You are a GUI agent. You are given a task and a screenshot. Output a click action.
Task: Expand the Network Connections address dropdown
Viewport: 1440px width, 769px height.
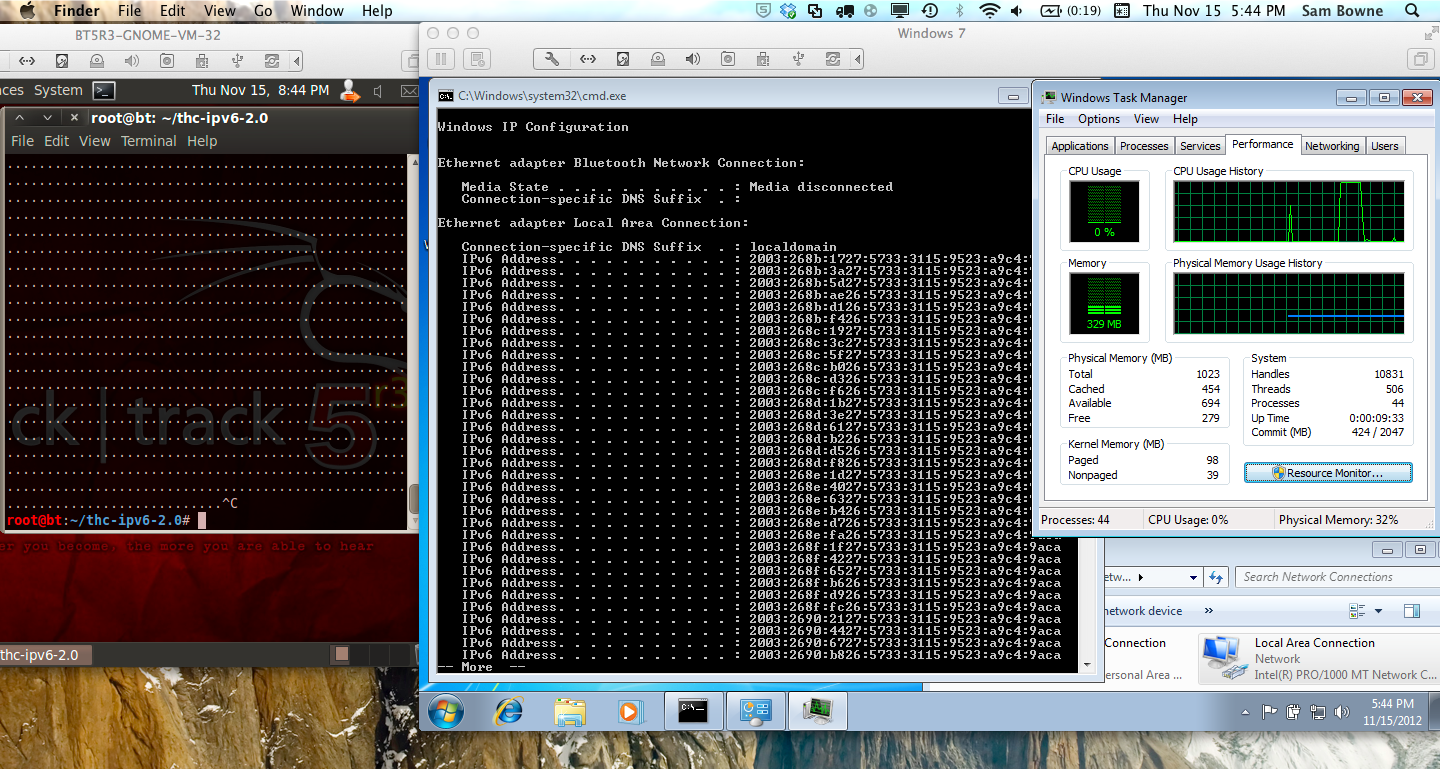(1193, 577)
